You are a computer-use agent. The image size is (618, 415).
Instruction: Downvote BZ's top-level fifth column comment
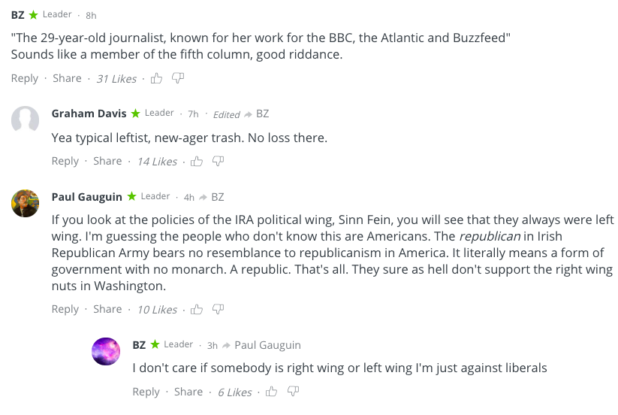(x=178, y=78)
